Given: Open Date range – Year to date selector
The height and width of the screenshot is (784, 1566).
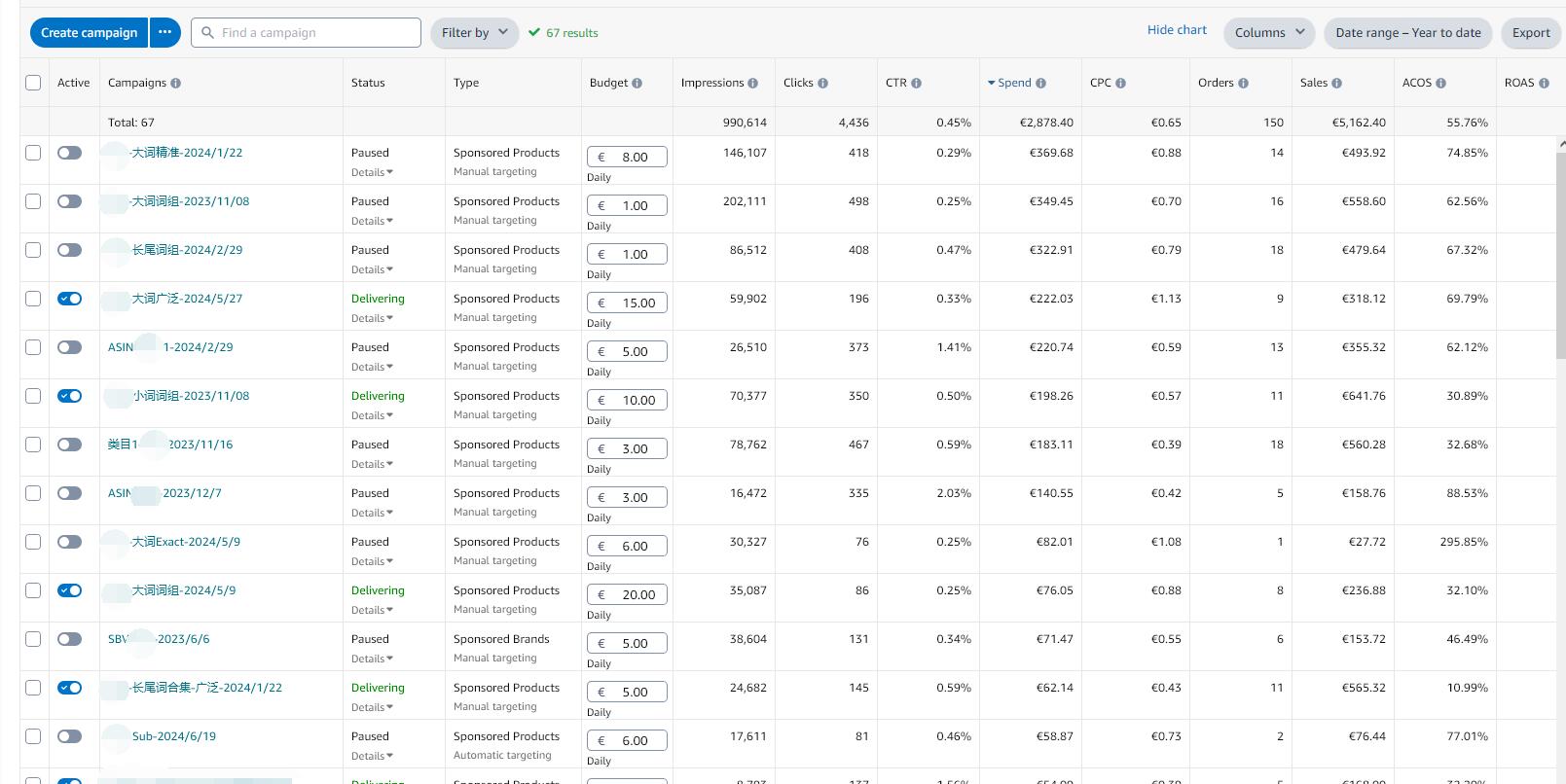Looking at the screenshot, I should (1408, 33).
